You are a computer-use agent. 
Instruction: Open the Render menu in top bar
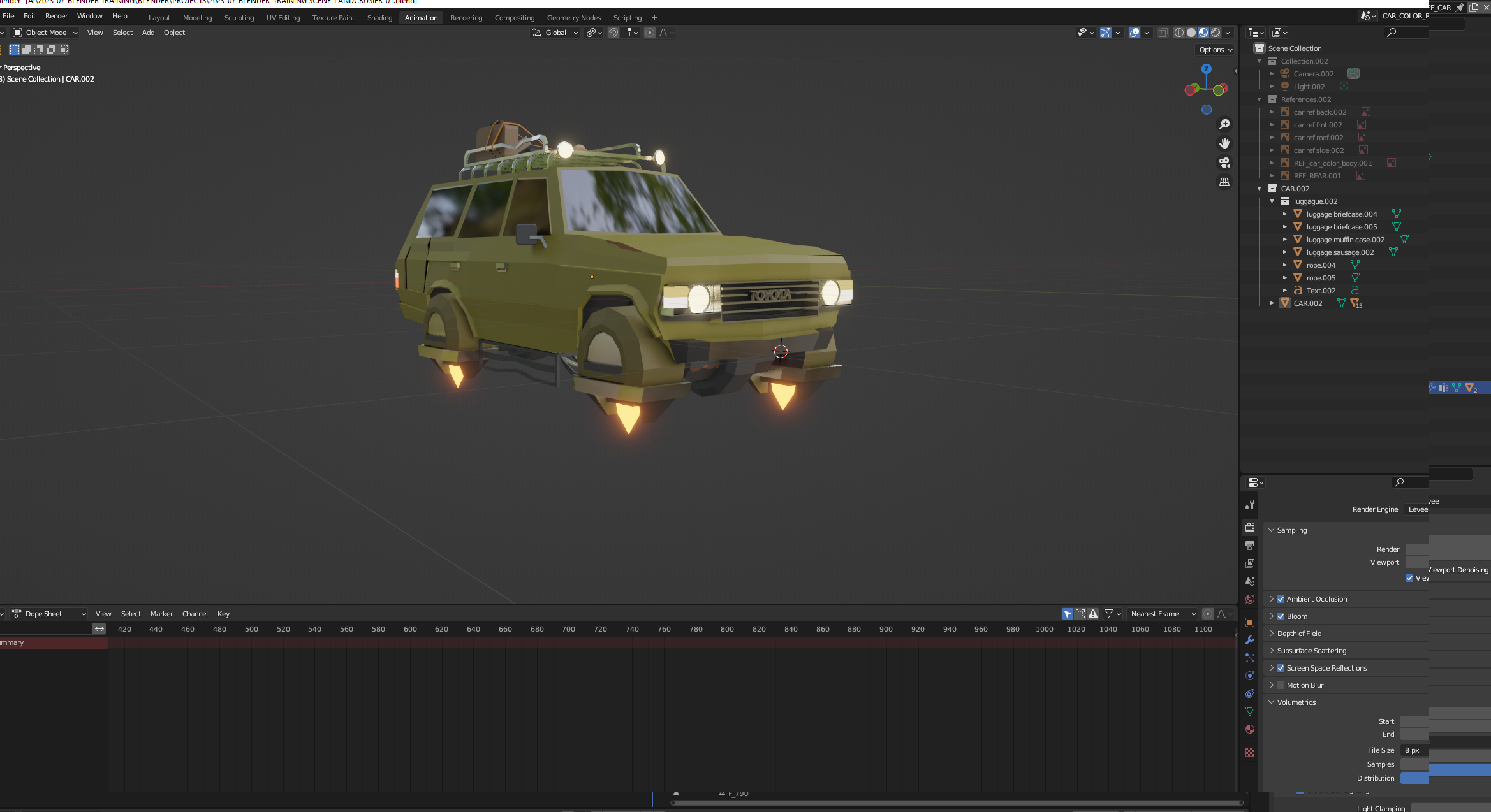(x=56, y=16)
